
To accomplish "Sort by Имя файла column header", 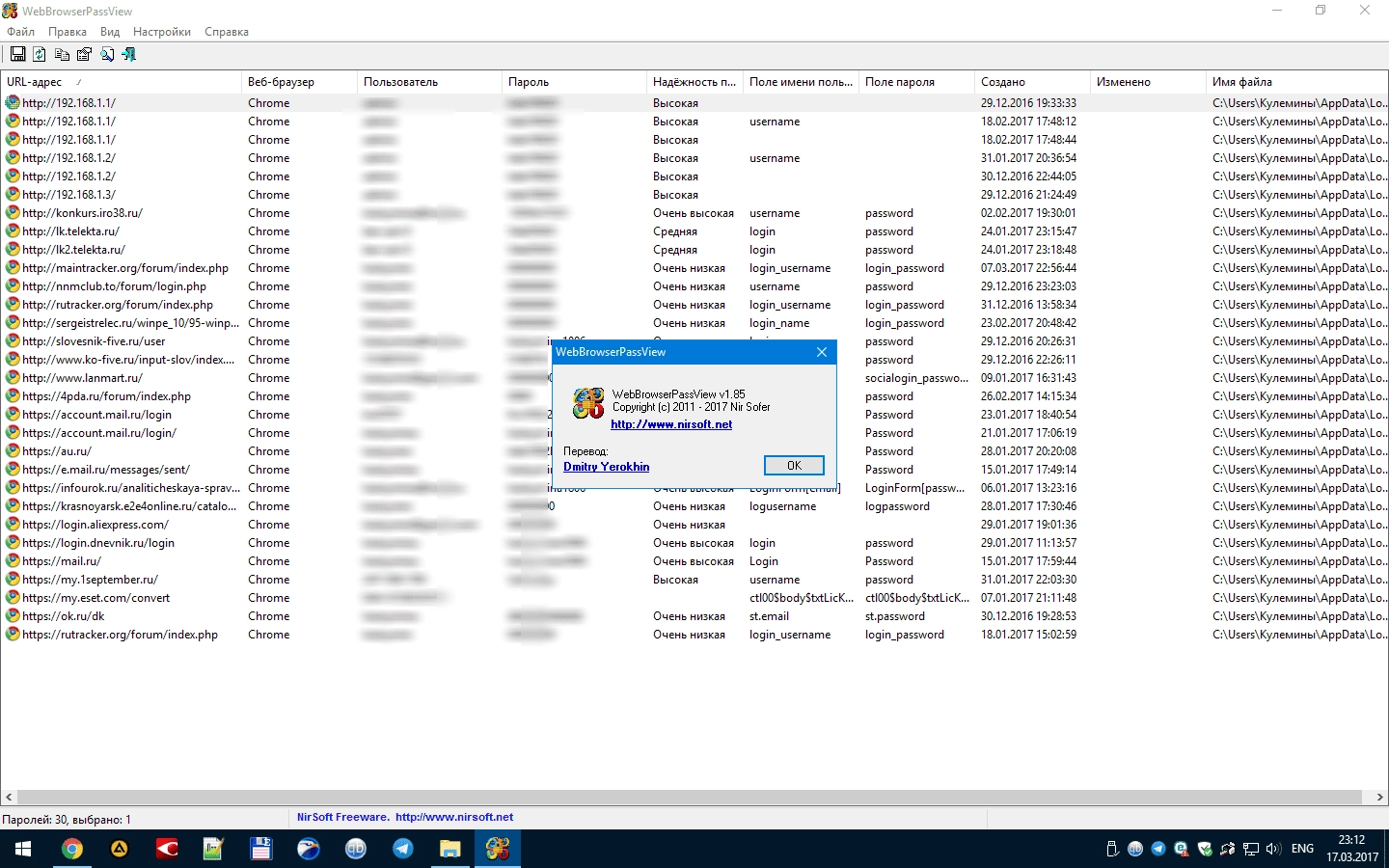I will click(1297, 82).
